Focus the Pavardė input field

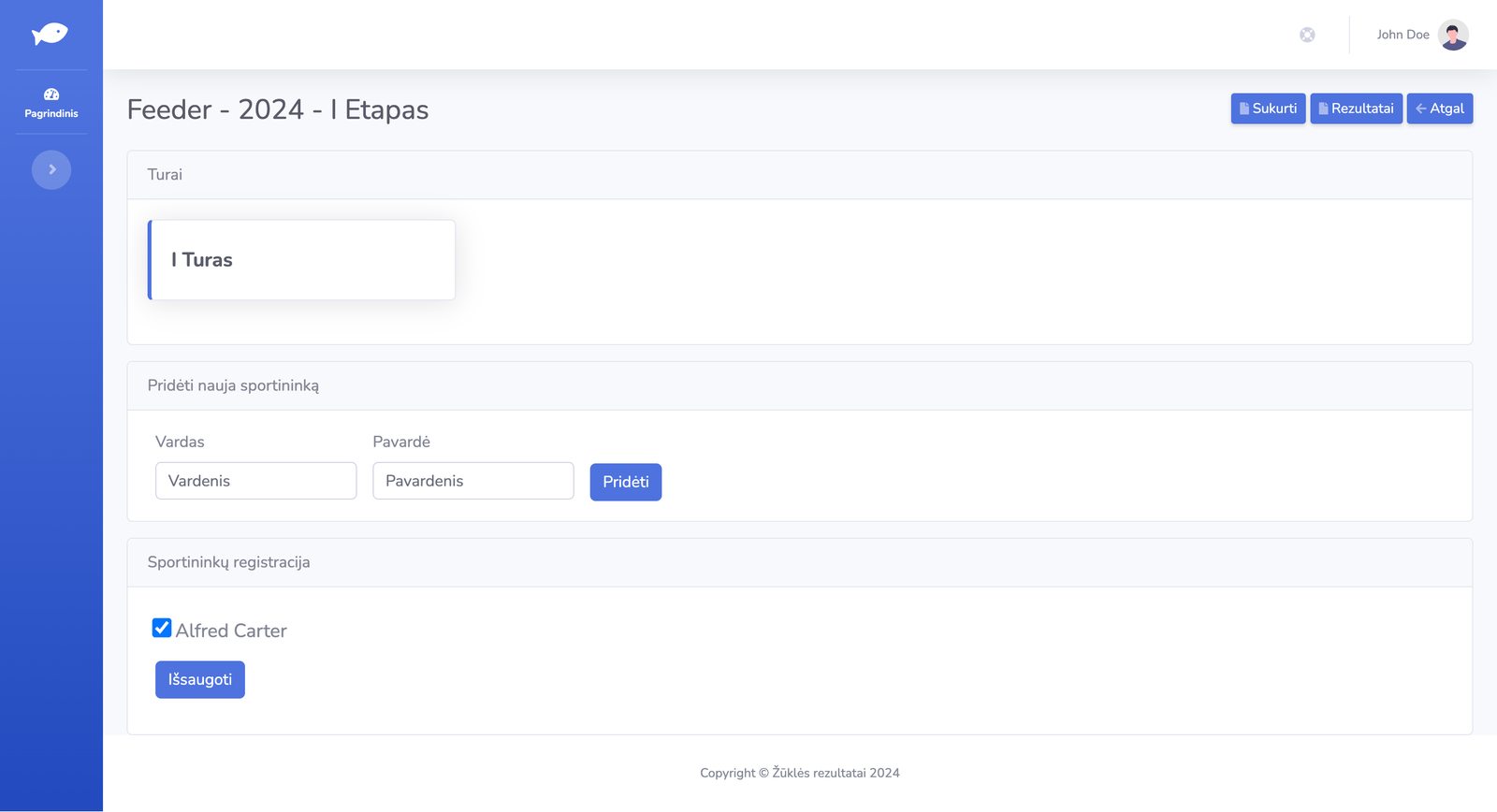(472, 481)
